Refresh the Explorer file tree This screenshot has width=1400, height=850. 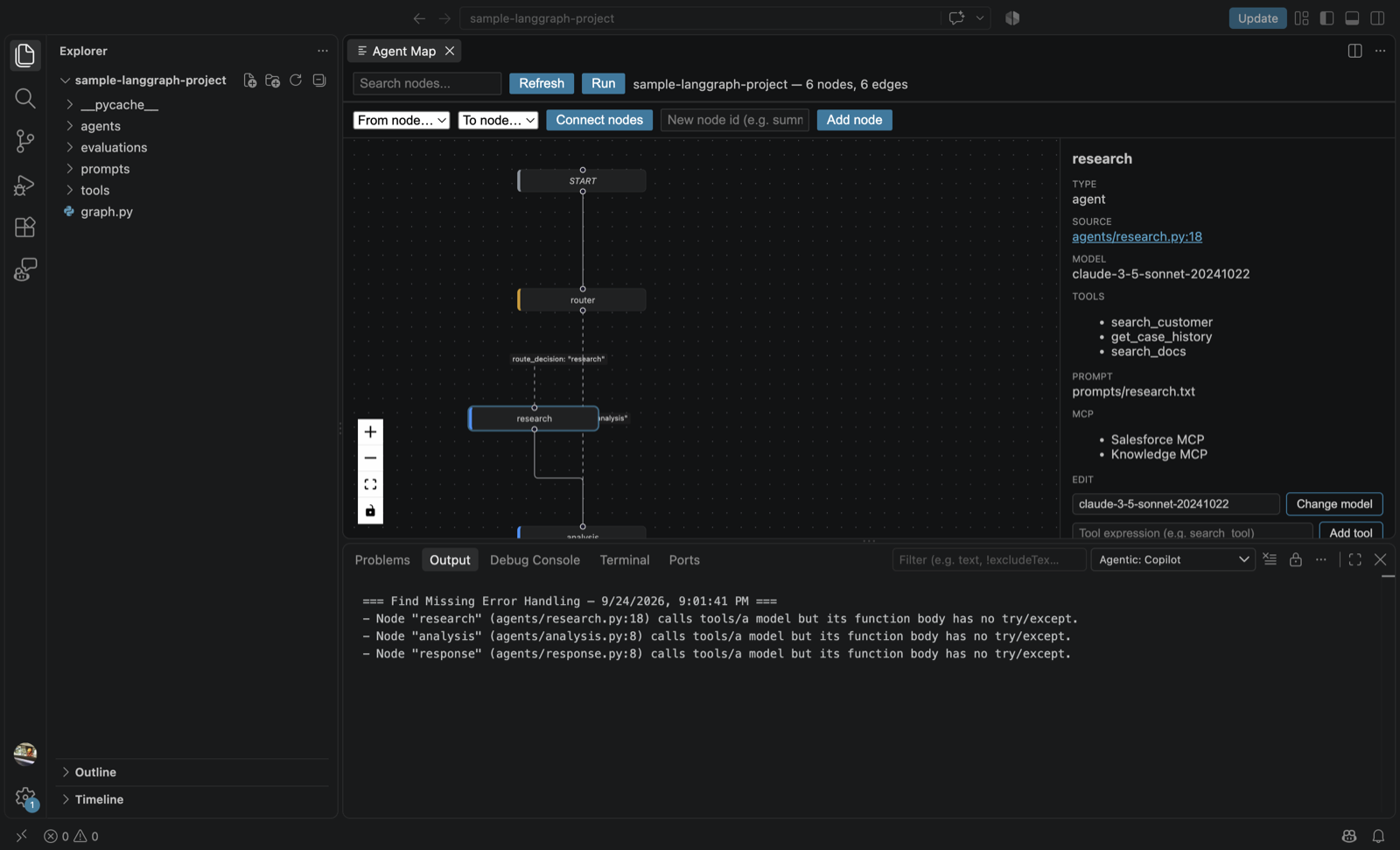[296, 81]
